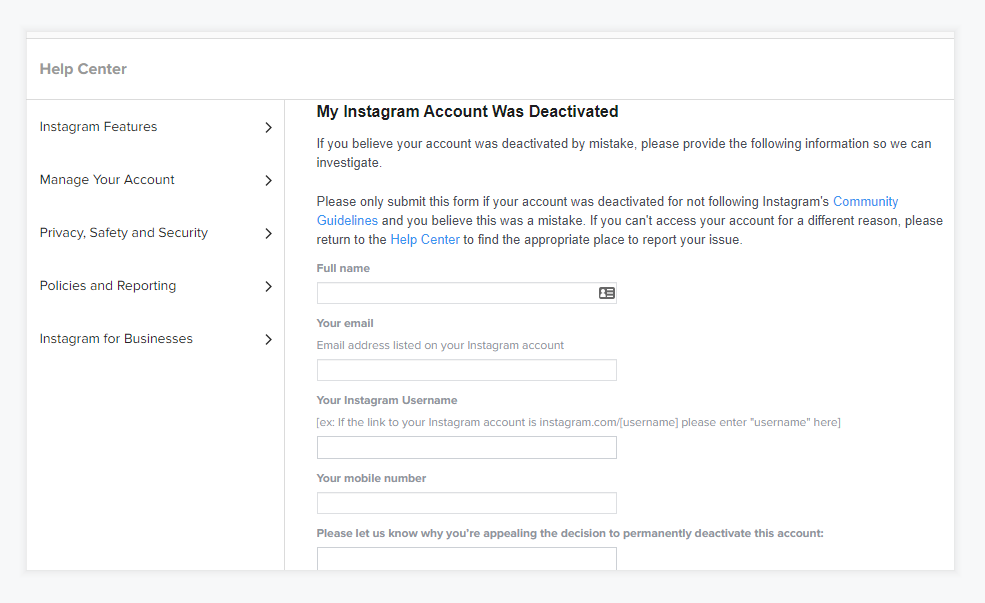Expand the Instagram Features chevron
The height and width of the screenshot is (603, 985).
pos(268,128)
